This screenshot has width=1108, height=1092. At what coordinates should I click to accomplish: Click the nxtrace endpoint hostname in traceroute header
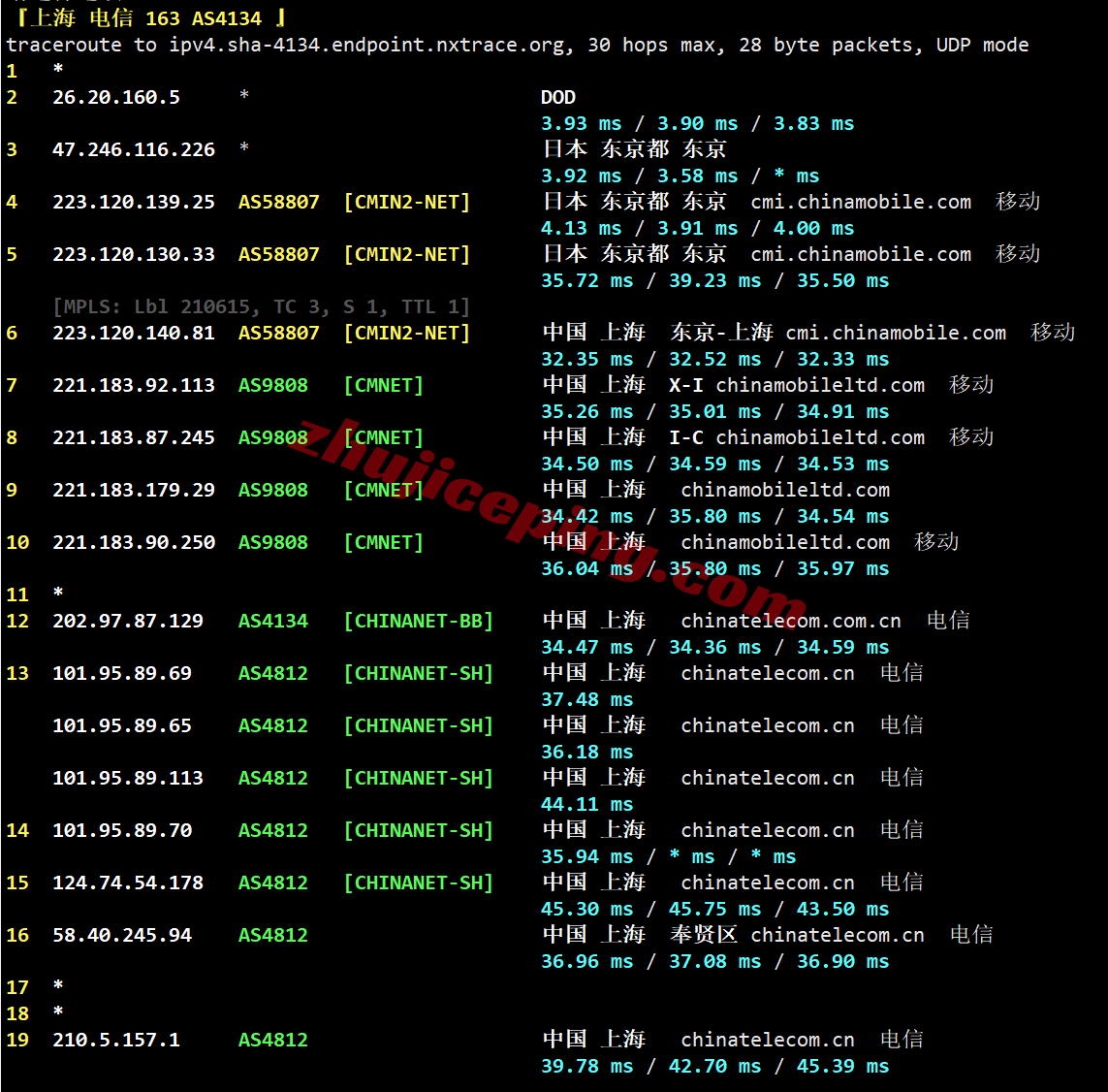(367, 46)
